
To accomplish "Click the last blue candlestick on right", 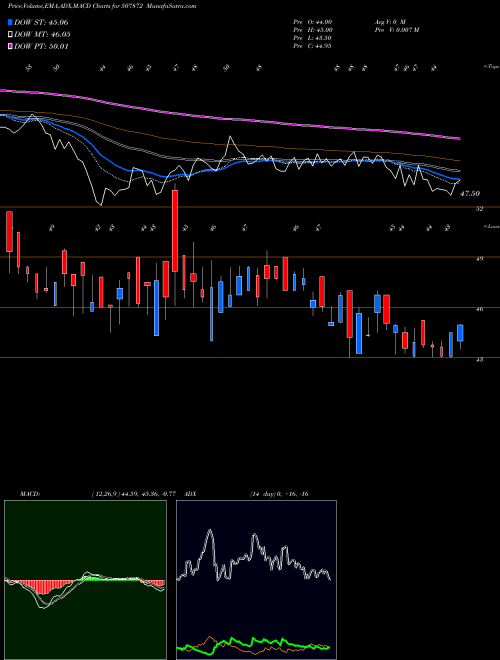I will (460, 333).
